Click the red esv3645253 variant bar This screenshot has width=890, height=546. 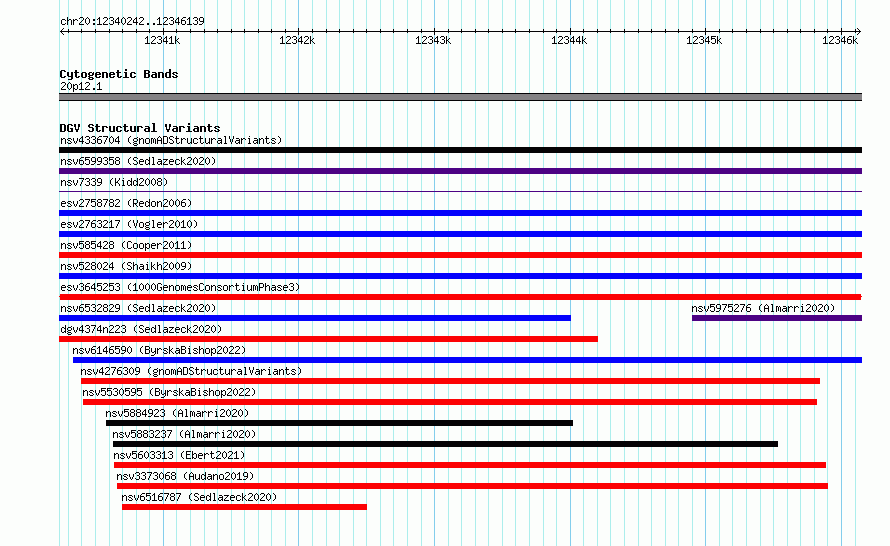tap(460, 297)
